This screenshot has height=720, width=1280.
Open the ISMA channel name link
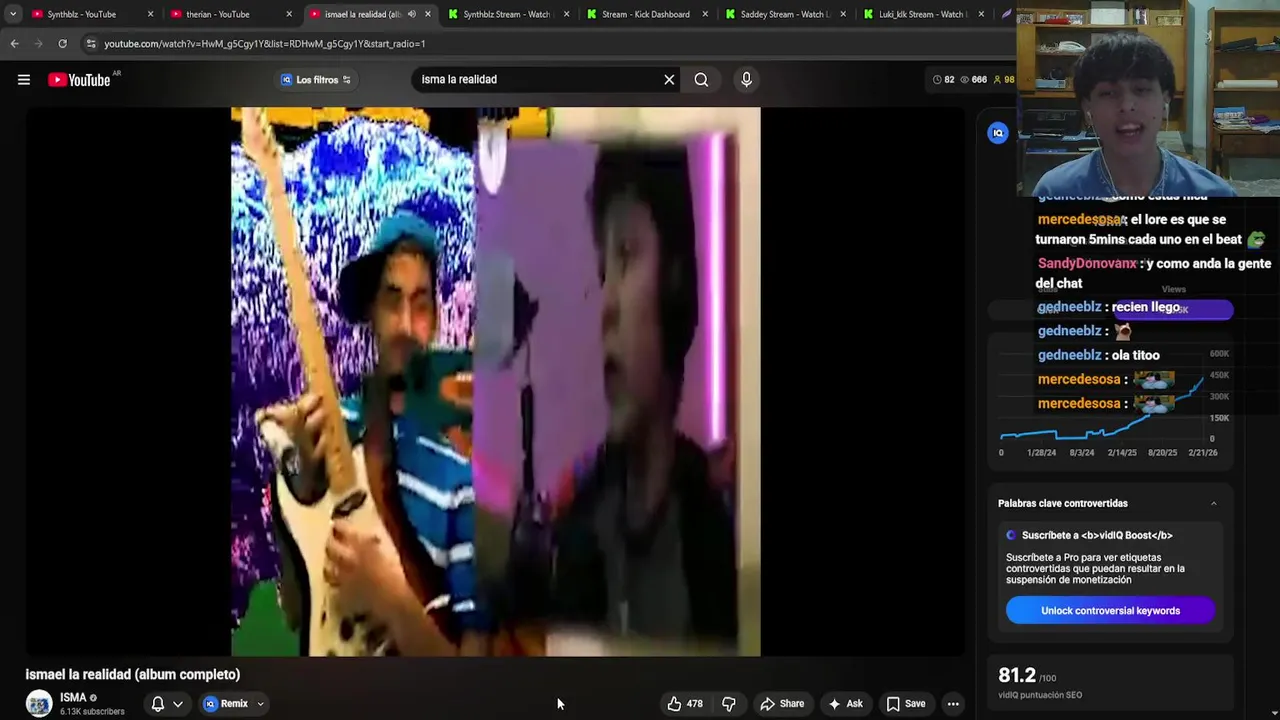tap(73, 698)
